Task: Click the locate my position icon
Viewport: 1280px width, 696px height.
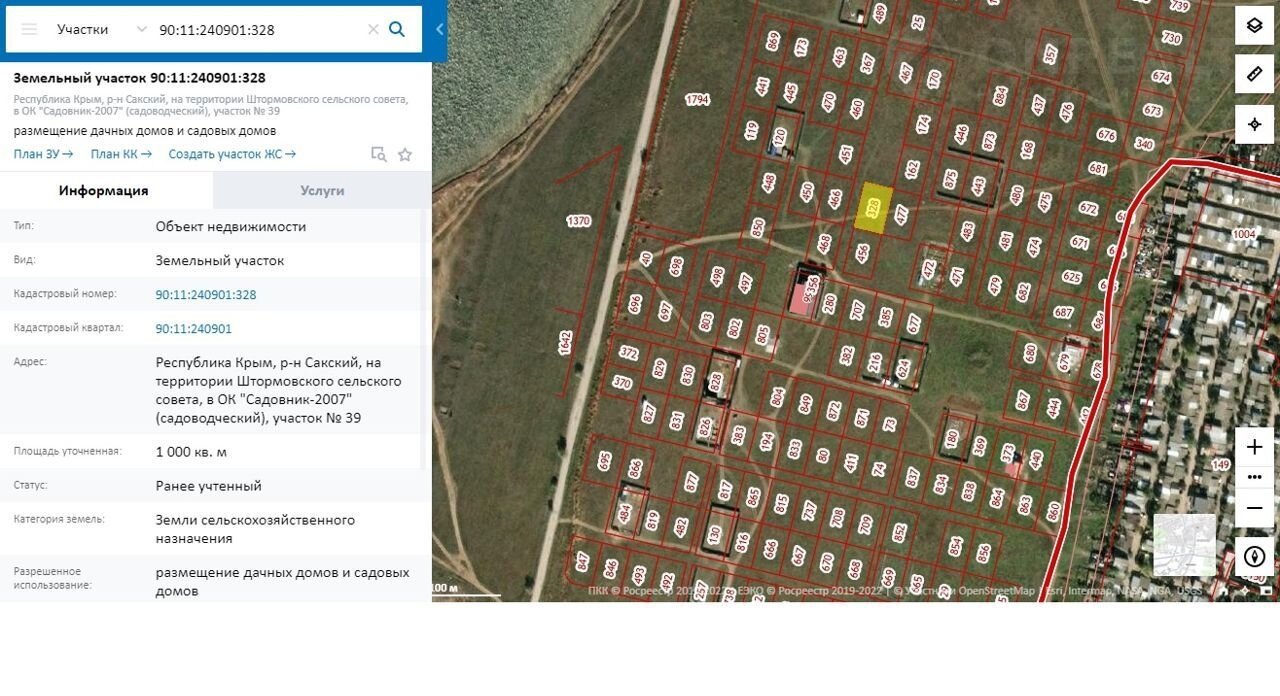Action: coord(1254,124)
